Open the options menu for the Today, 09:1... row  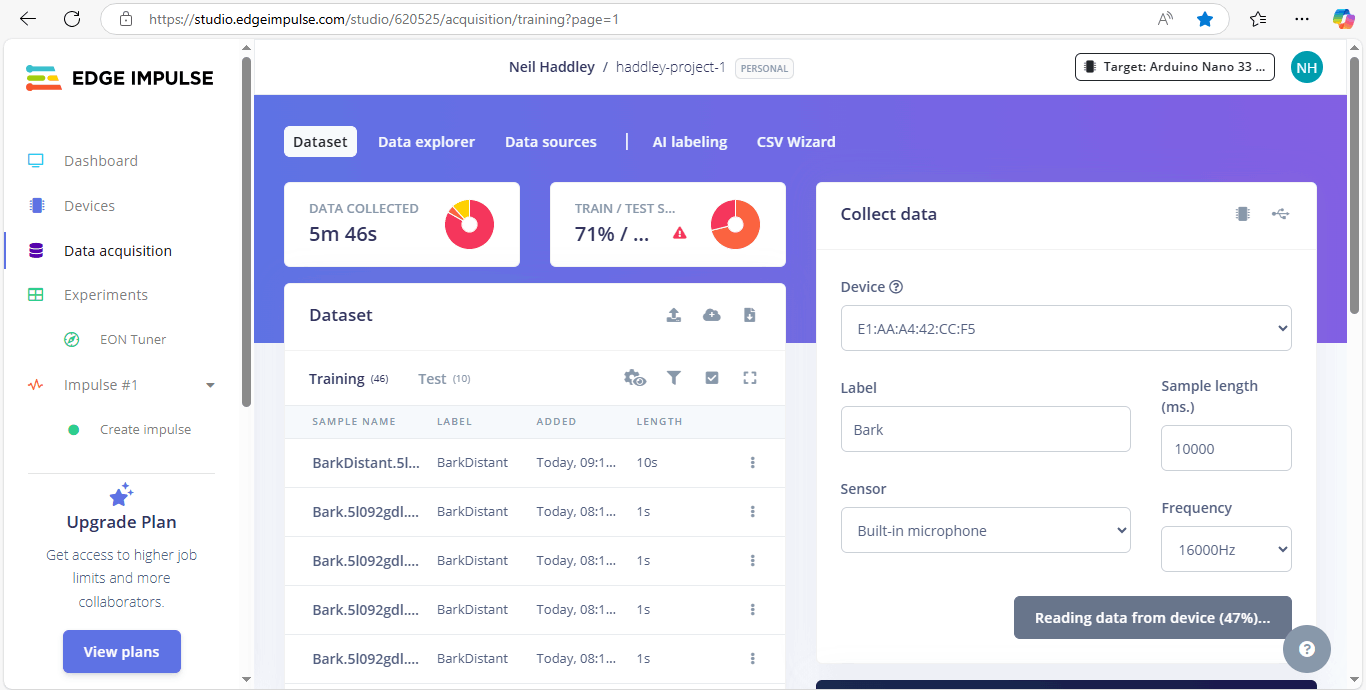coord(753,463)
